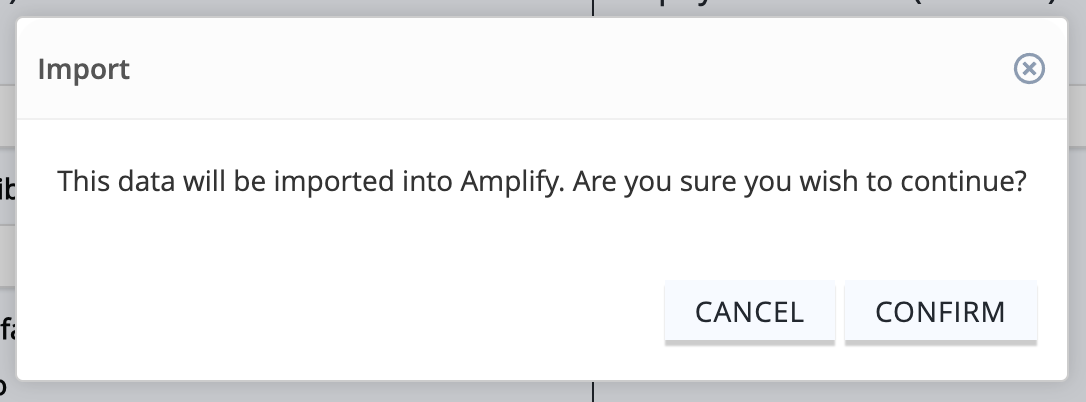Image resolution: width=1086 pixels, height=402 pixels.
Task: Select the import confirmation message text
Action: pyautogui.click(x=542, y=182)
